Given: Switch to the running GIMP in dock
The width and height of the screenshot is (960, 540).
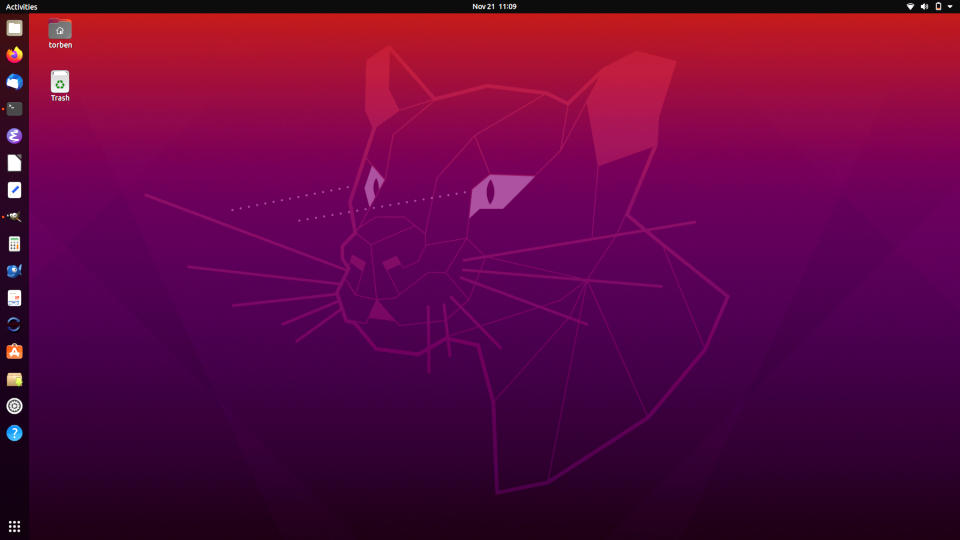Looking at the screenshot, I should [14, 217].
